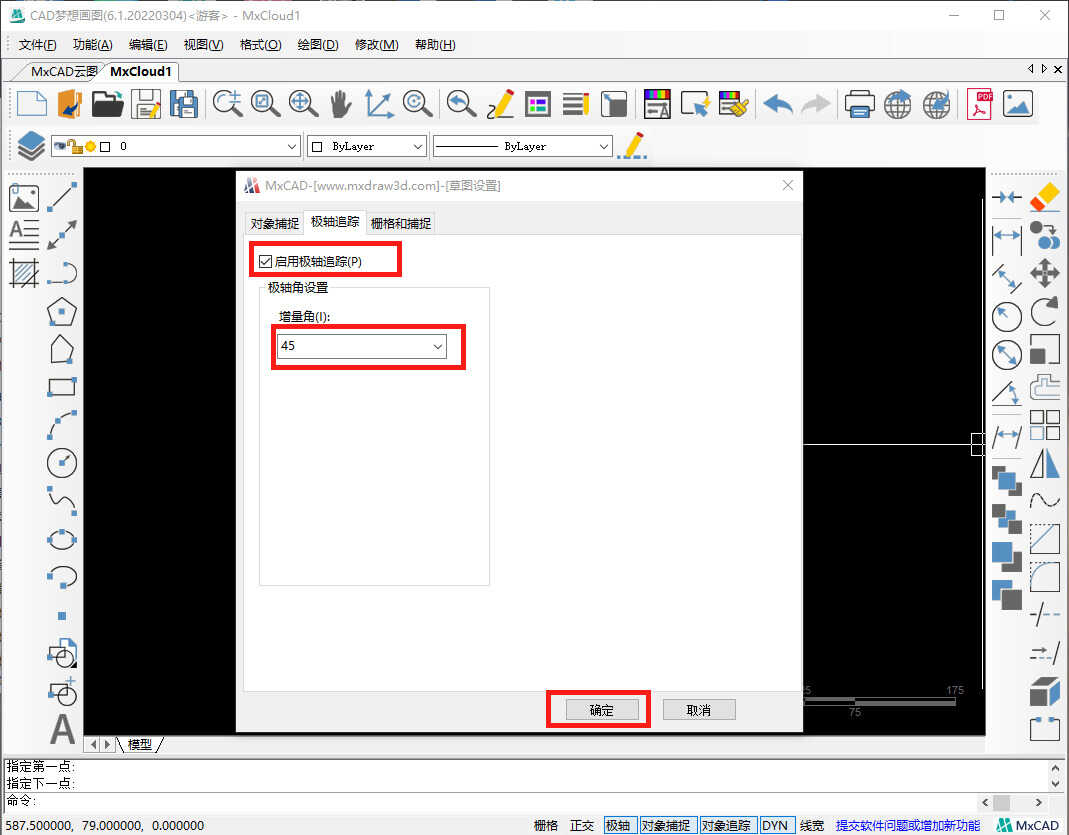Switch to the 栅格和捕捉 tab
The width and height of the screenshot is (1069, 835).
tap(401, 223)
